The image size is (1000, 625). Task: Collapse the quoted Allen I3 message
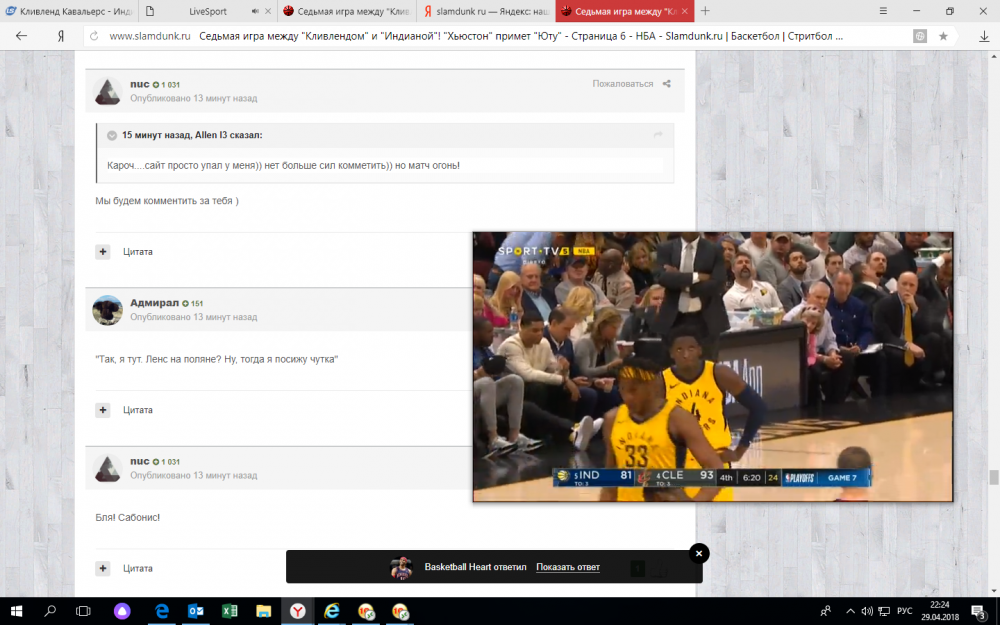click(x=112, y=135)
